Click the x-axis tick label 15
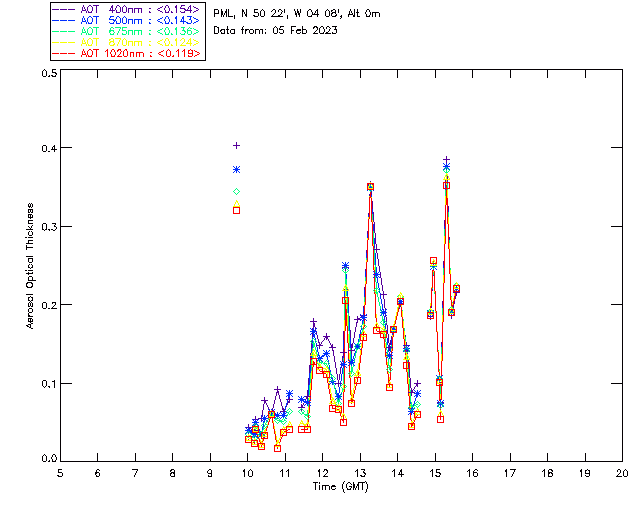Viewport: 640px width, 512px height. pos(435,473)
